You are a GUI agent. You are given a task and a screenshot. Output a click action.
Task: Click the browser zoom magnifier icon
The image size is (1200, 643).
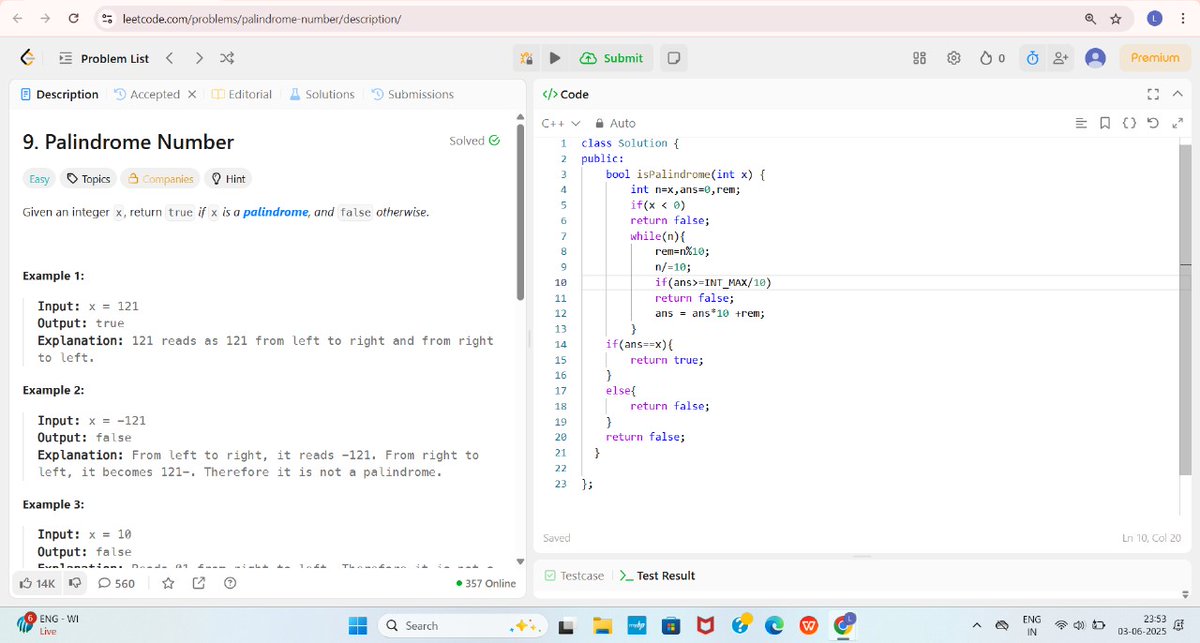click(x=1090, y=19)
